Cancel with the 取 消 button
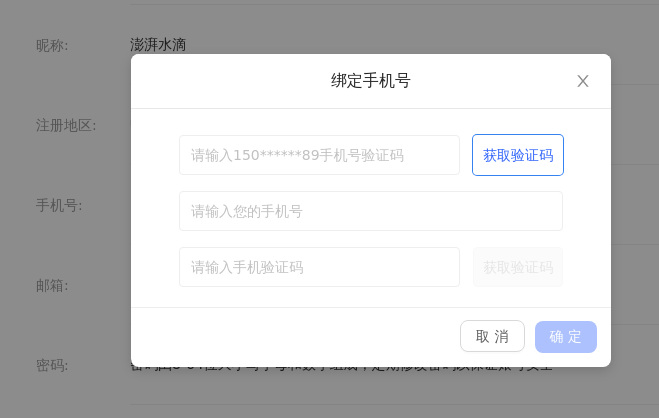Image resolution: width=659 pixels, height=418 pixels. tap(492, 336)
